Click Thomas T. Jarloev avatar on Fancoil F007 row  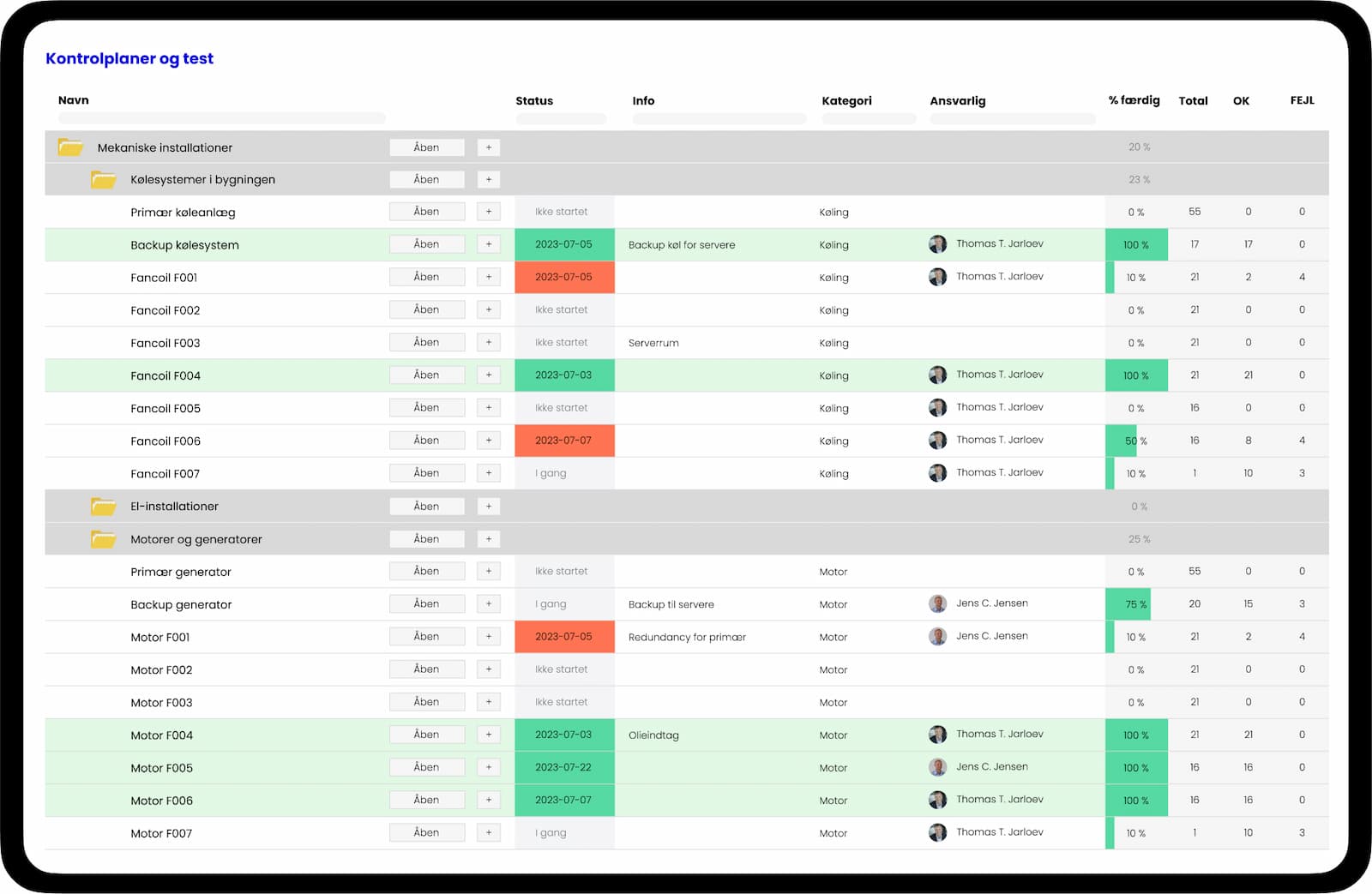938,473
